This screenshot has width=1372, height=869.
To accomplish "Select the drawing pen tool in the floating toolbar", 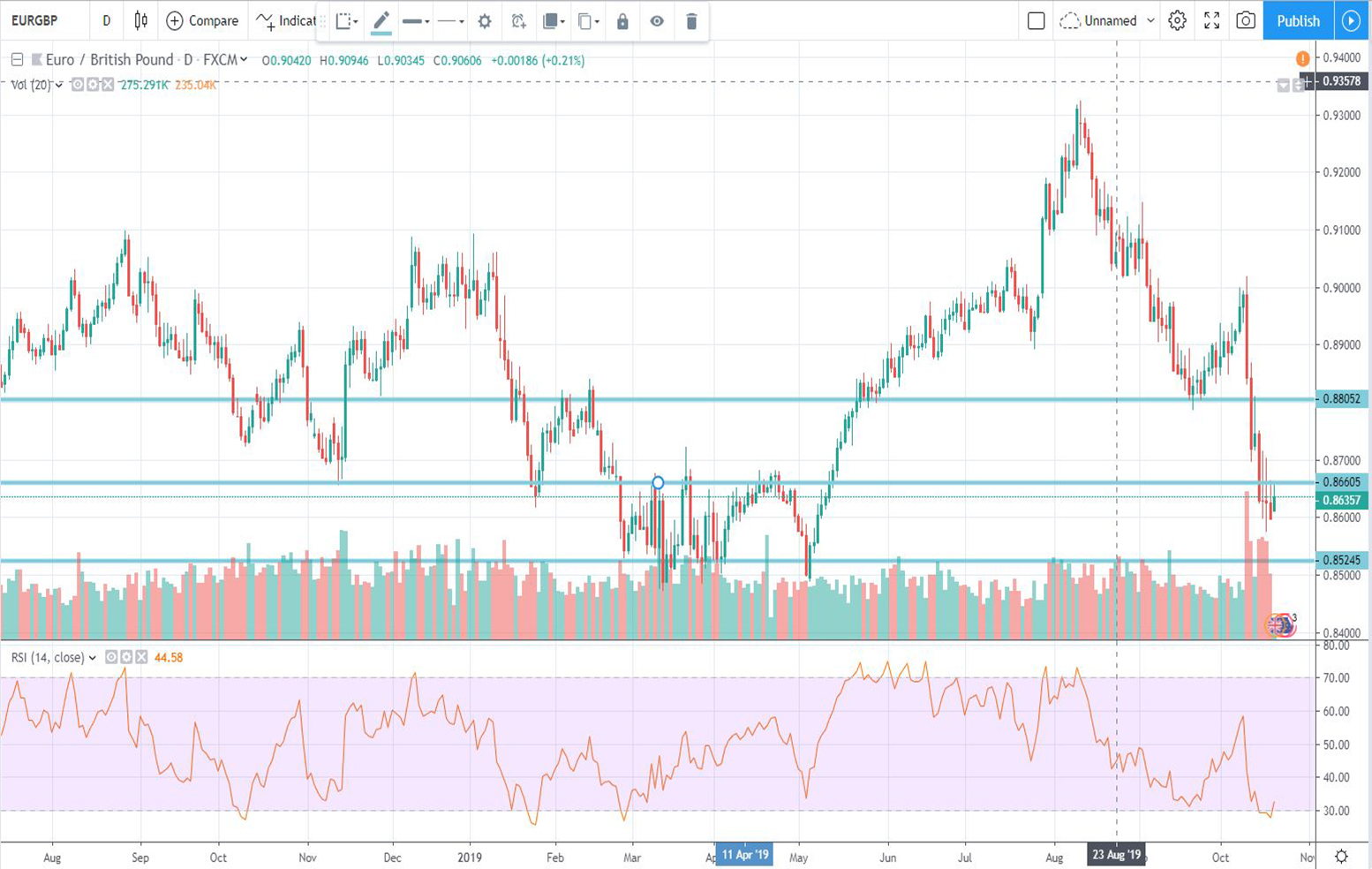I will pyautogui.click(x=381, y=21).
